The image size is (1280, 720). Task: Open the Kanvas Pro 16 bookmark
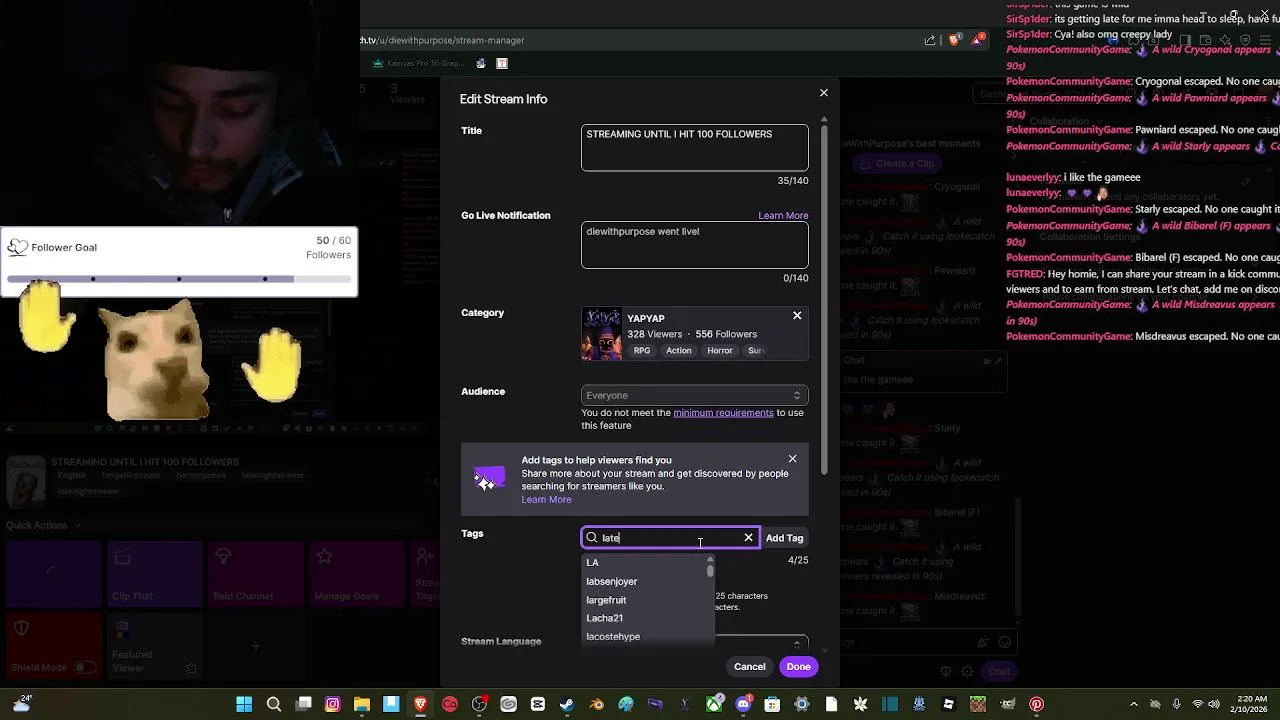click(x=418, y=63)
